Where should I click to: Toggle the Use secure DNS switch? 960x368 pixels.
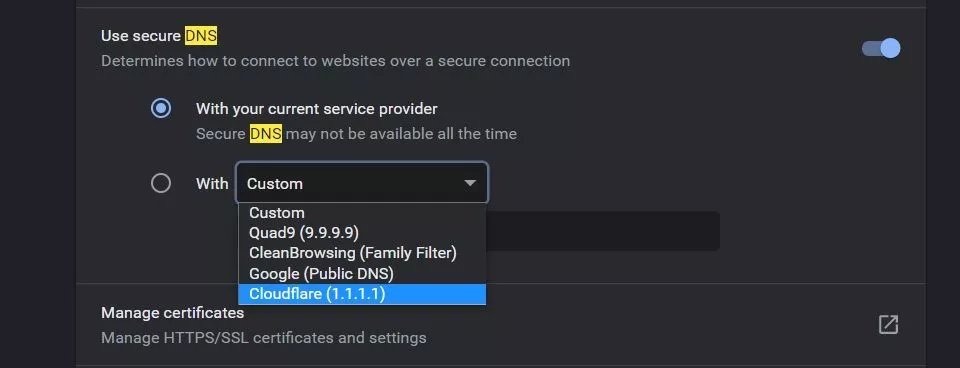[881, 48]
